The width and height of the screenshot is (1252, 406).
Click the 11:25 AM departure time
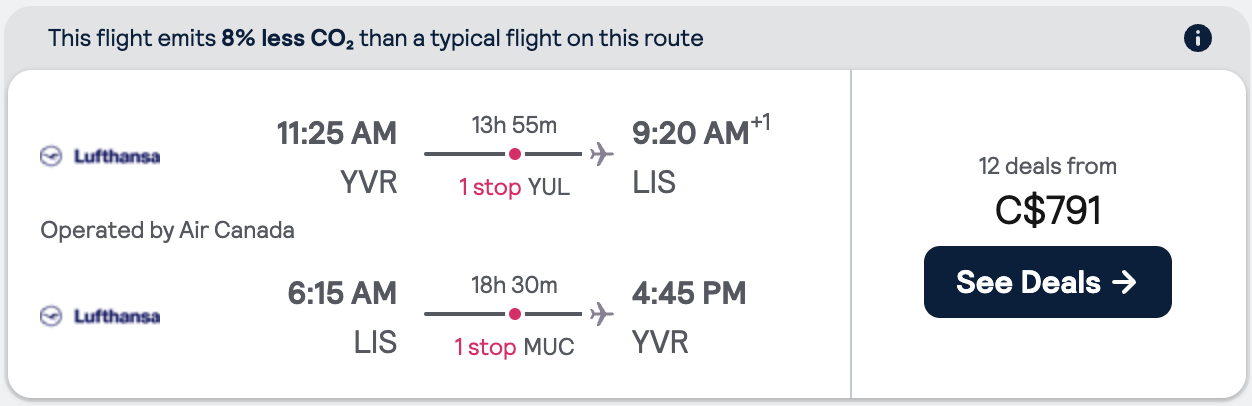point(337,132)
